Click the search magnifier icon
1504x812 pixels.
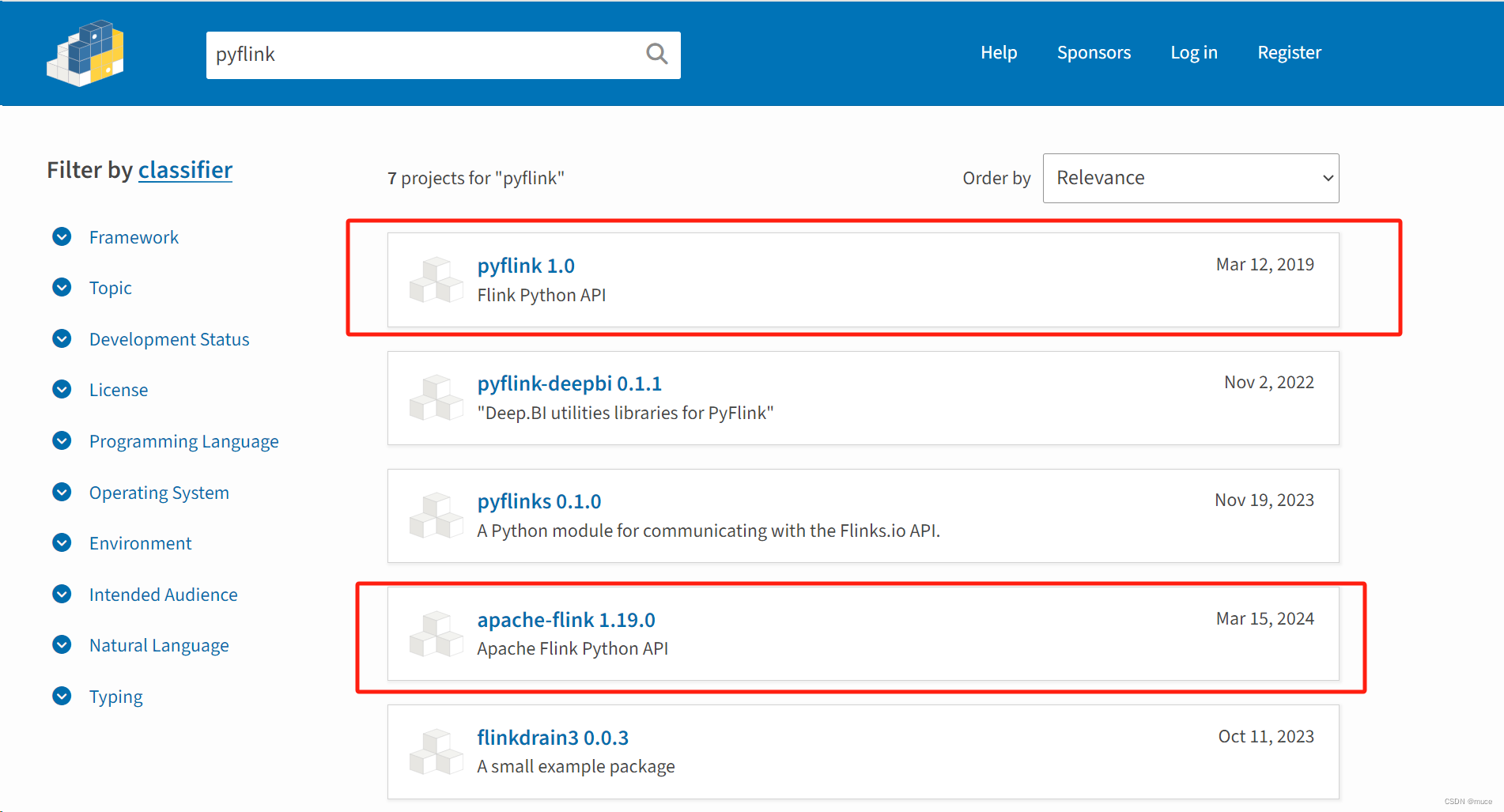click(656, 53)
